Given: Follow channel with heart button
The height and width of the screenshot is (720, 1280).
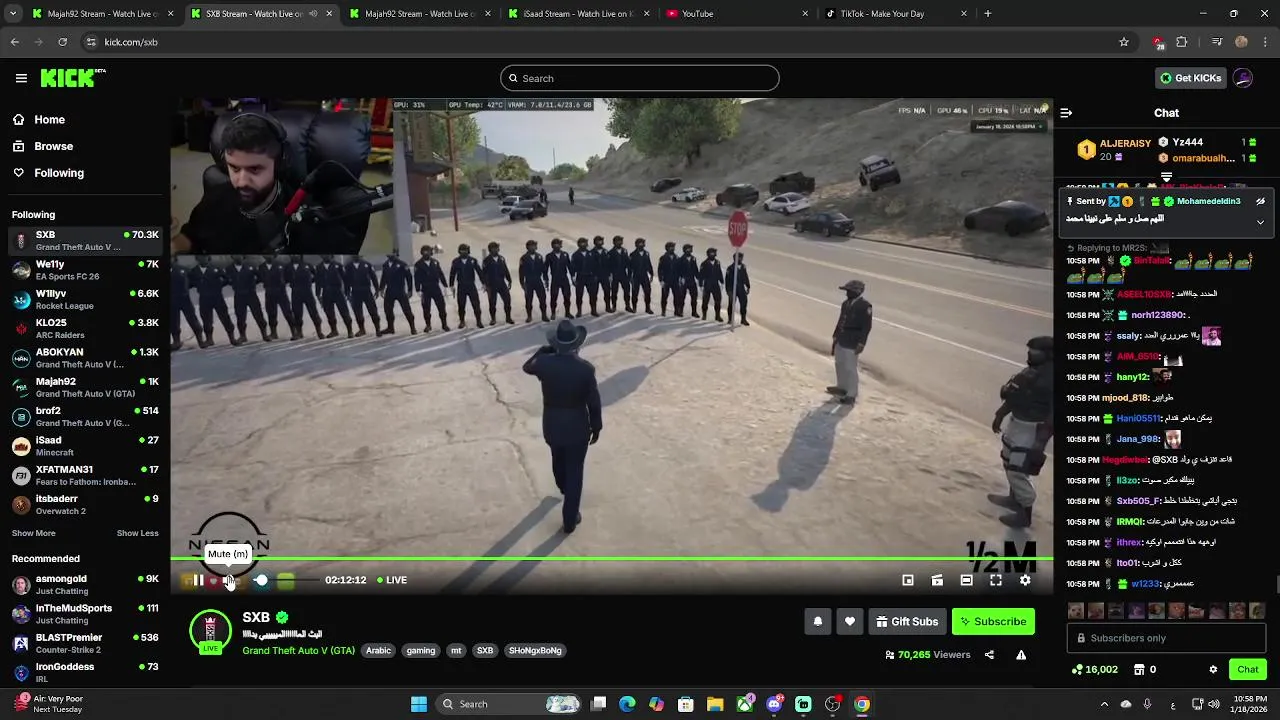Looking at the screenshot, I should tap(850, 622).
